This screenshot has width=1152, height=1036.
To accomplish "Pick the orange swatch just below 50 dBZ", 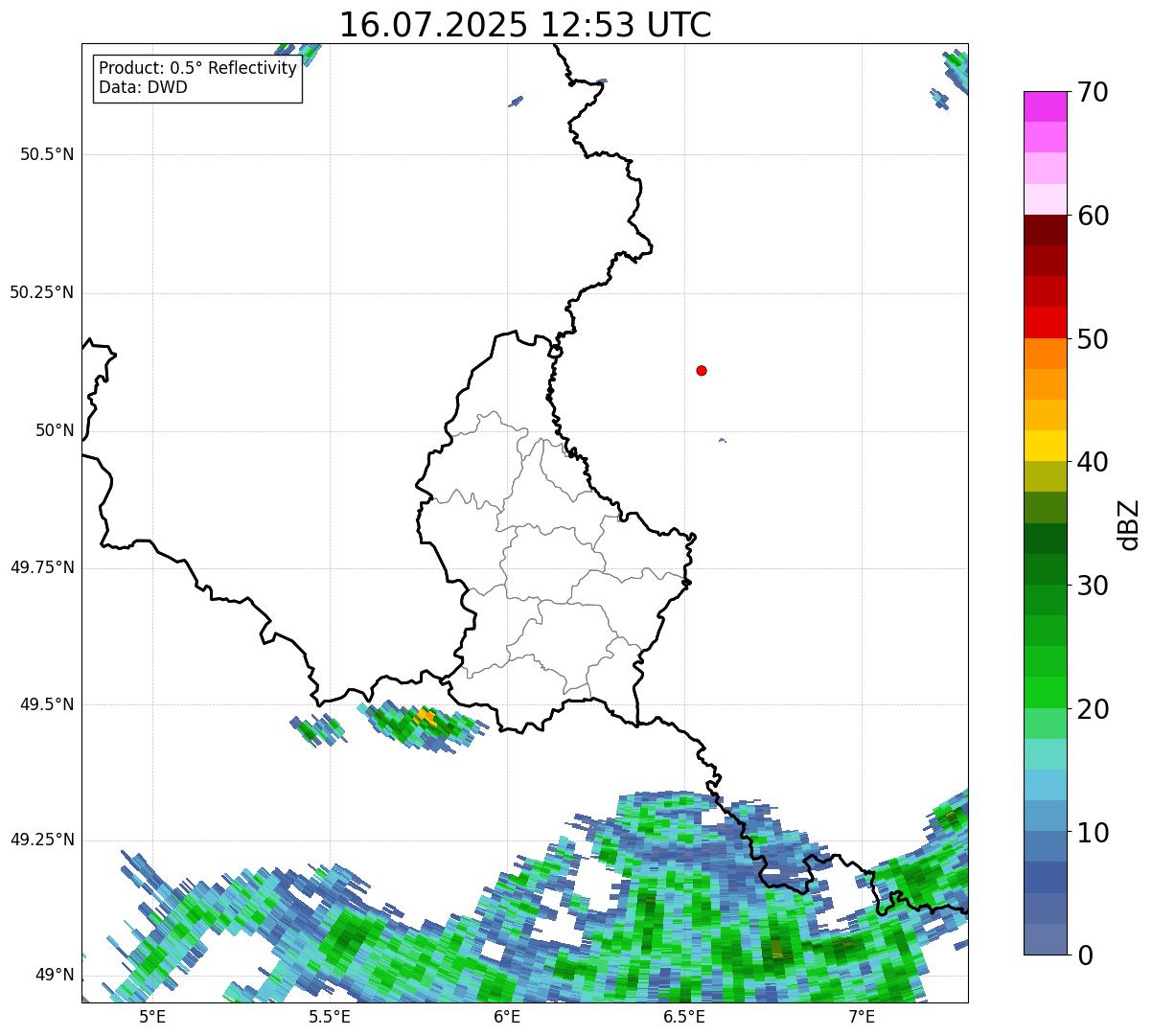I will tap(1045, 354).
